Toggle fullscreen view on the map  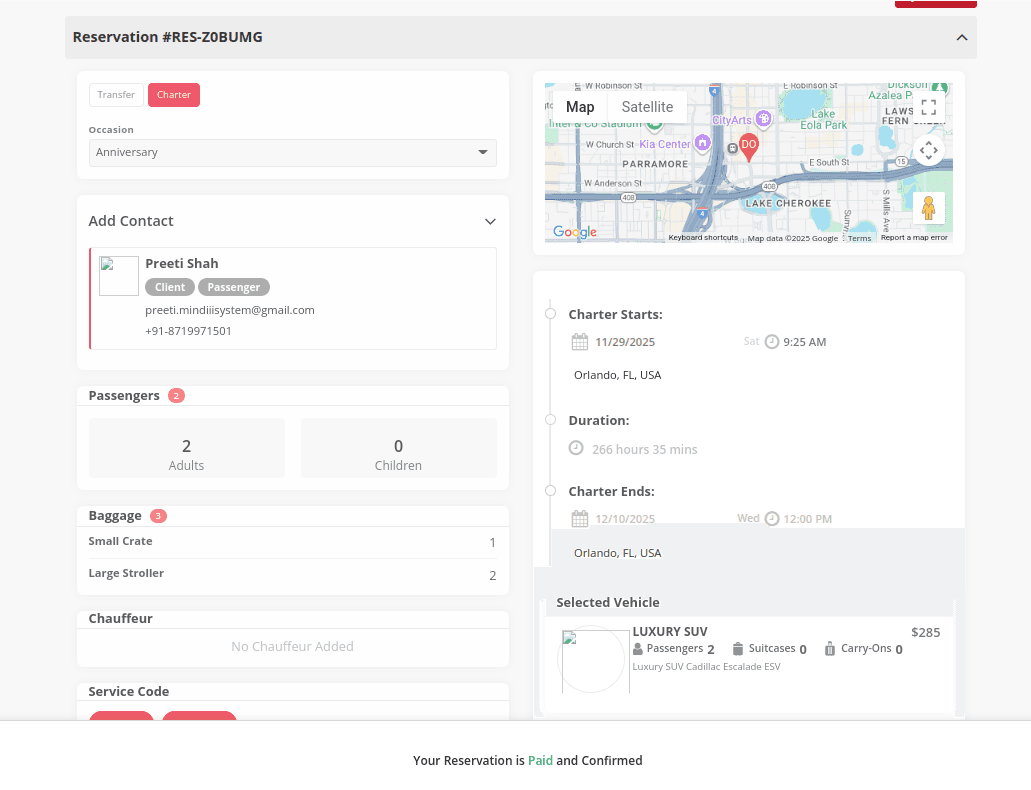pyautogui.click(x=928, y=108)
